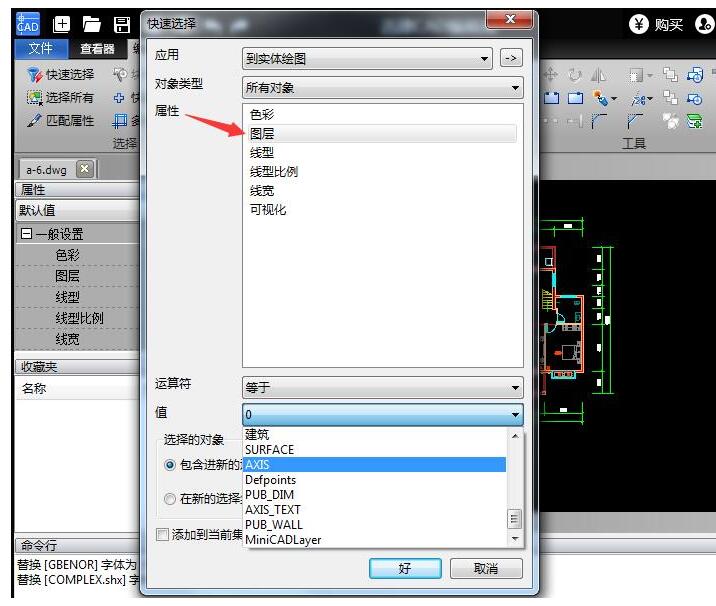Close the a-6.dwg document tab
Screen dimensions: 716x606
point(84,169)
